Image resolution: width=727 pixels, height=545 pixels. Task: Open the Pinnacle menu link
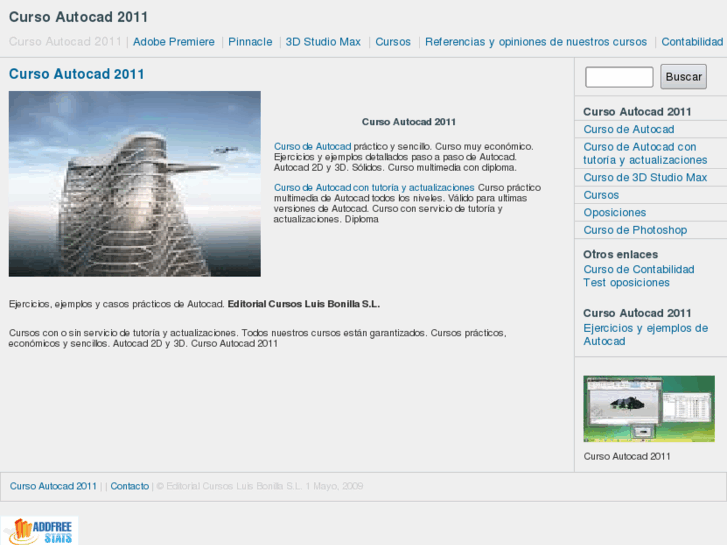click(x=250, y=42)
